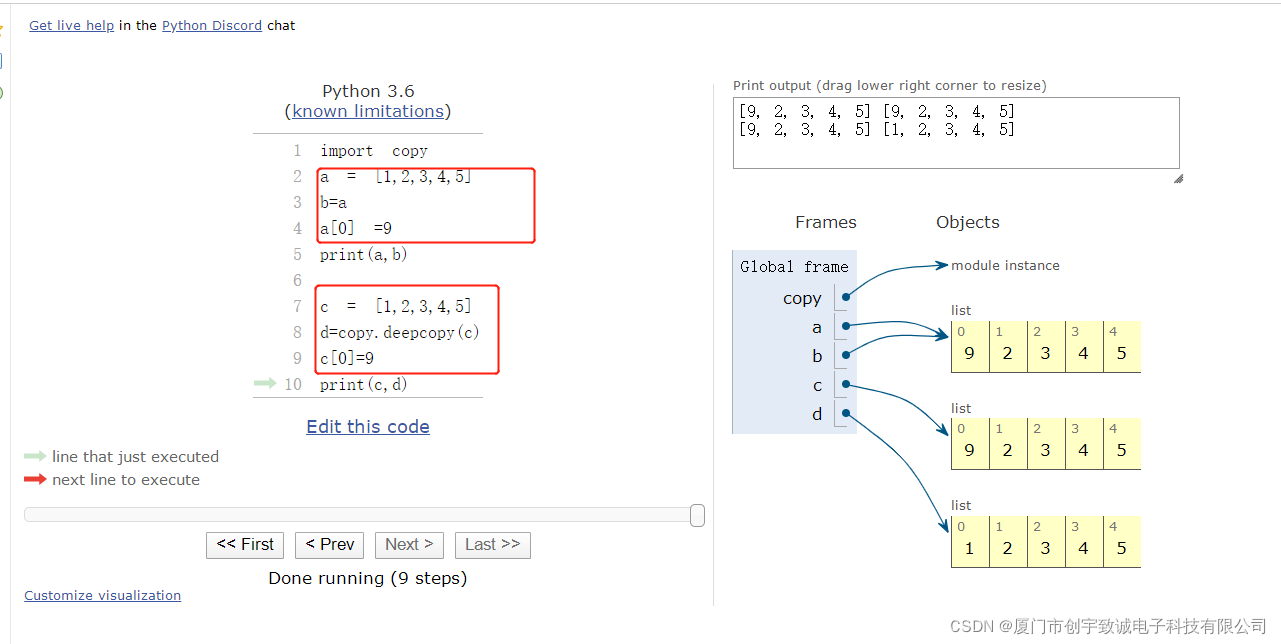The width and height of the screenshot is (1281, 644).
Task: Click the 'Get live help' link
Action: click(71, 25)
